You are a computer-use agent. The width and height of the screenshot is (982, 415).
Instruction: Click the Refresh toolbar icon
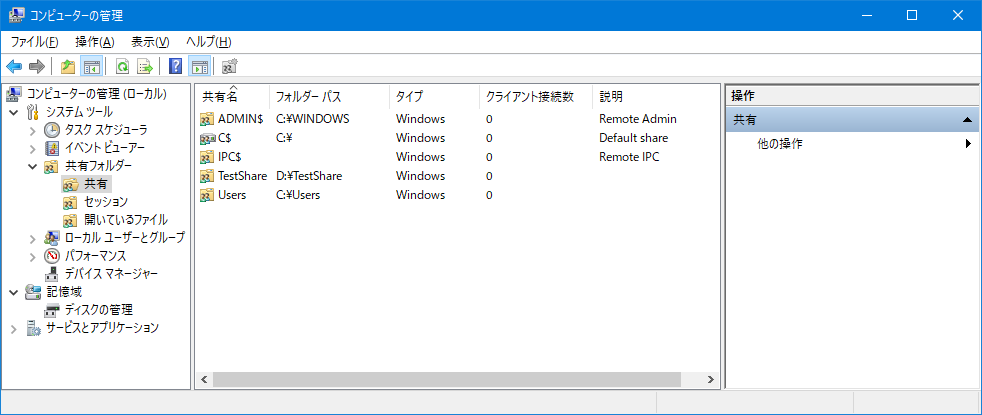point(122,67)
